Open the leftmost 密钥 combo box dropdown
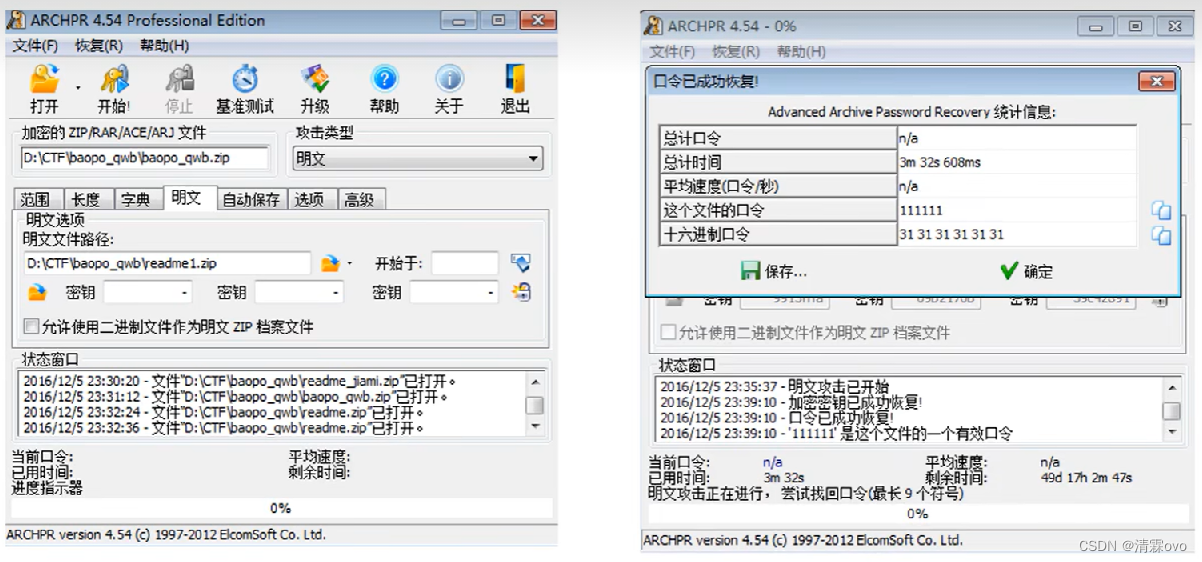The height and width of the screenshot is (562, 1202). 185,293
